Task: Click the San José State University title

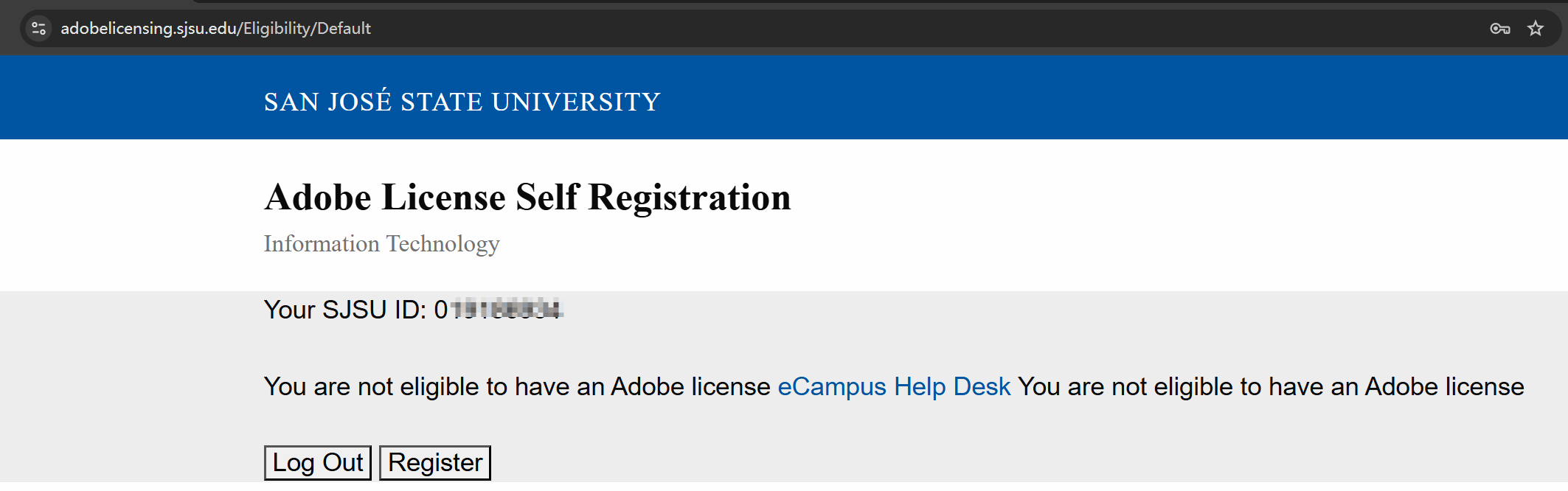Action: pos(462,102)
